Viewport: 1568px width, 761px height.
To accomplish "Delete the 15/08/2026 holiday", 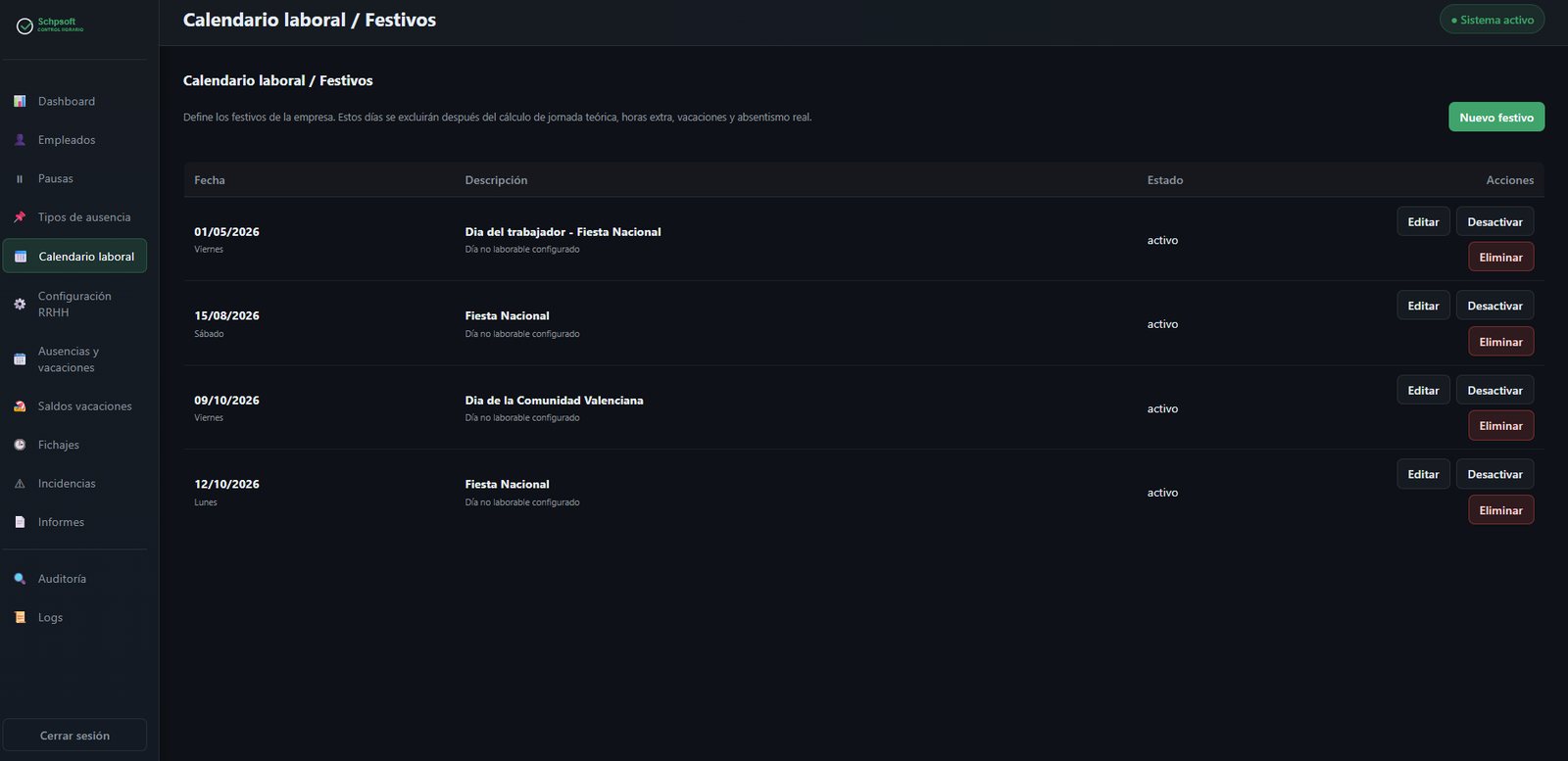I will point(1500,342).
